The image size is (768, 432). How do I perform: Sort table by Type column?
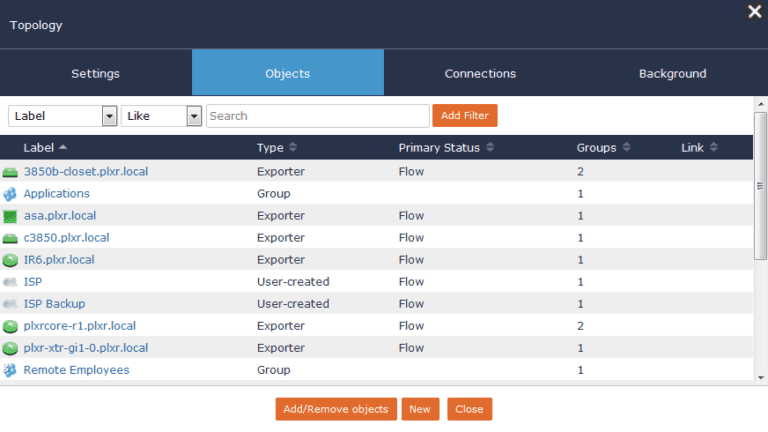276,148
